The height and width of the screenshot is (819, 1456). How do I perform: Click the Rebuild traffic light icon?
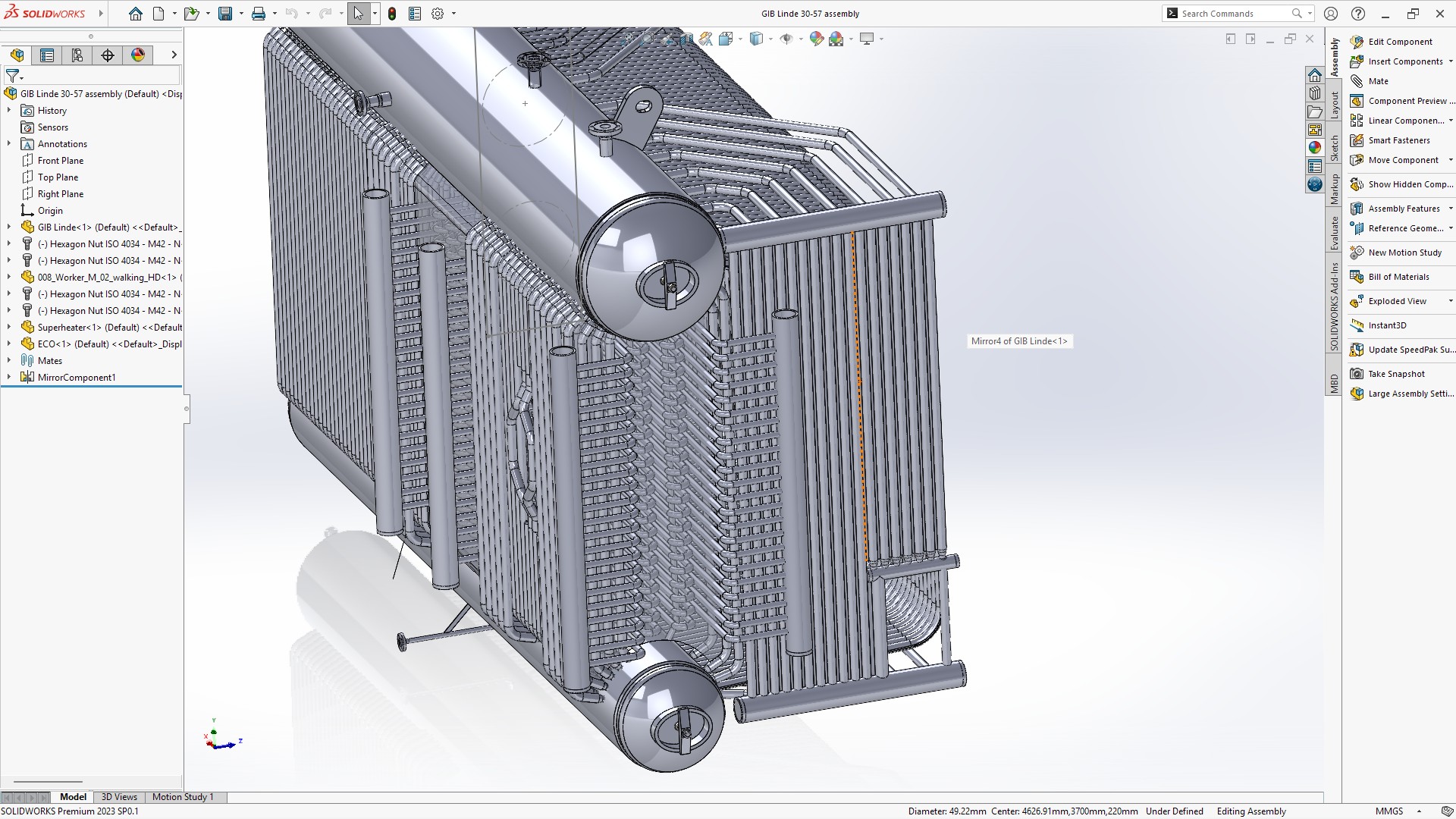click(392, 14)
